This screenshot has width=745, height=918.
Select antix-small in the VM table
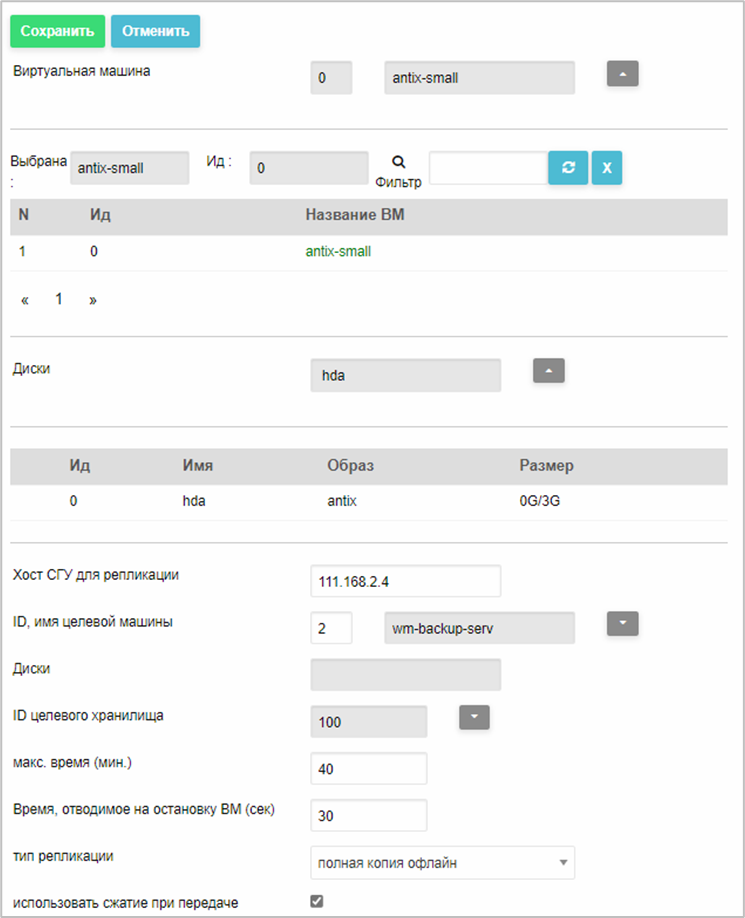[x=338, y=252]
